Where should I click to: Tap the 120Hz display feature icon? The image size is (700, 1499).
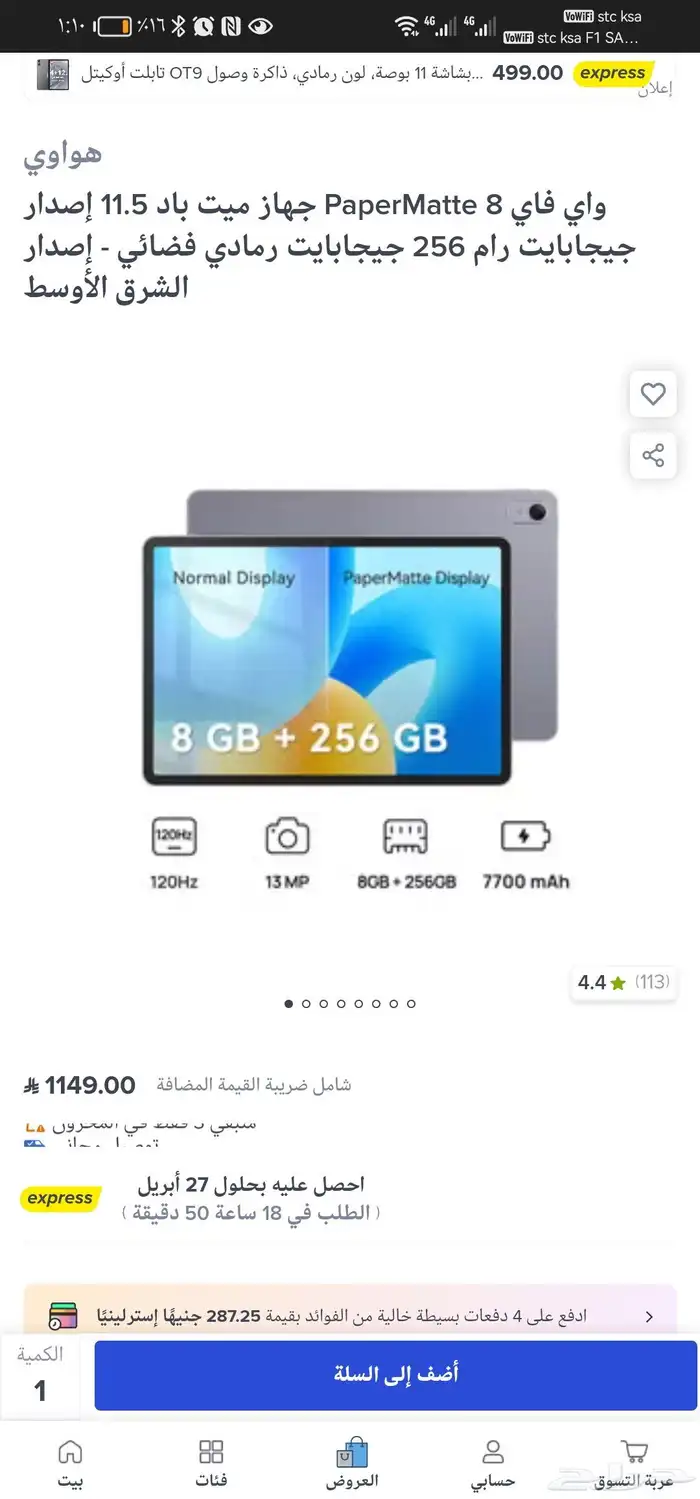click(174, 837)
